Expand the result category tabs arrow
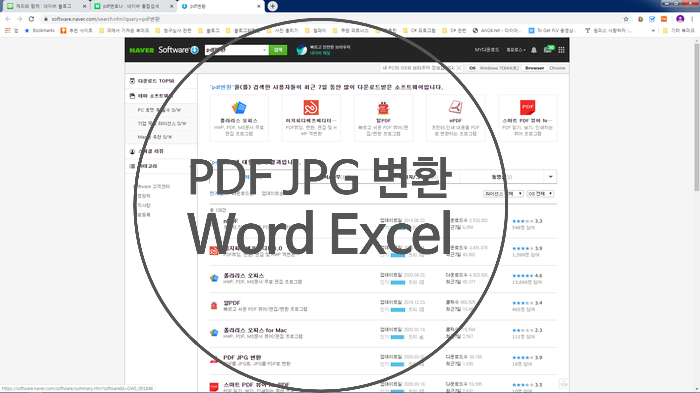This screenshot has height=393, width=700. click(550, 177)
